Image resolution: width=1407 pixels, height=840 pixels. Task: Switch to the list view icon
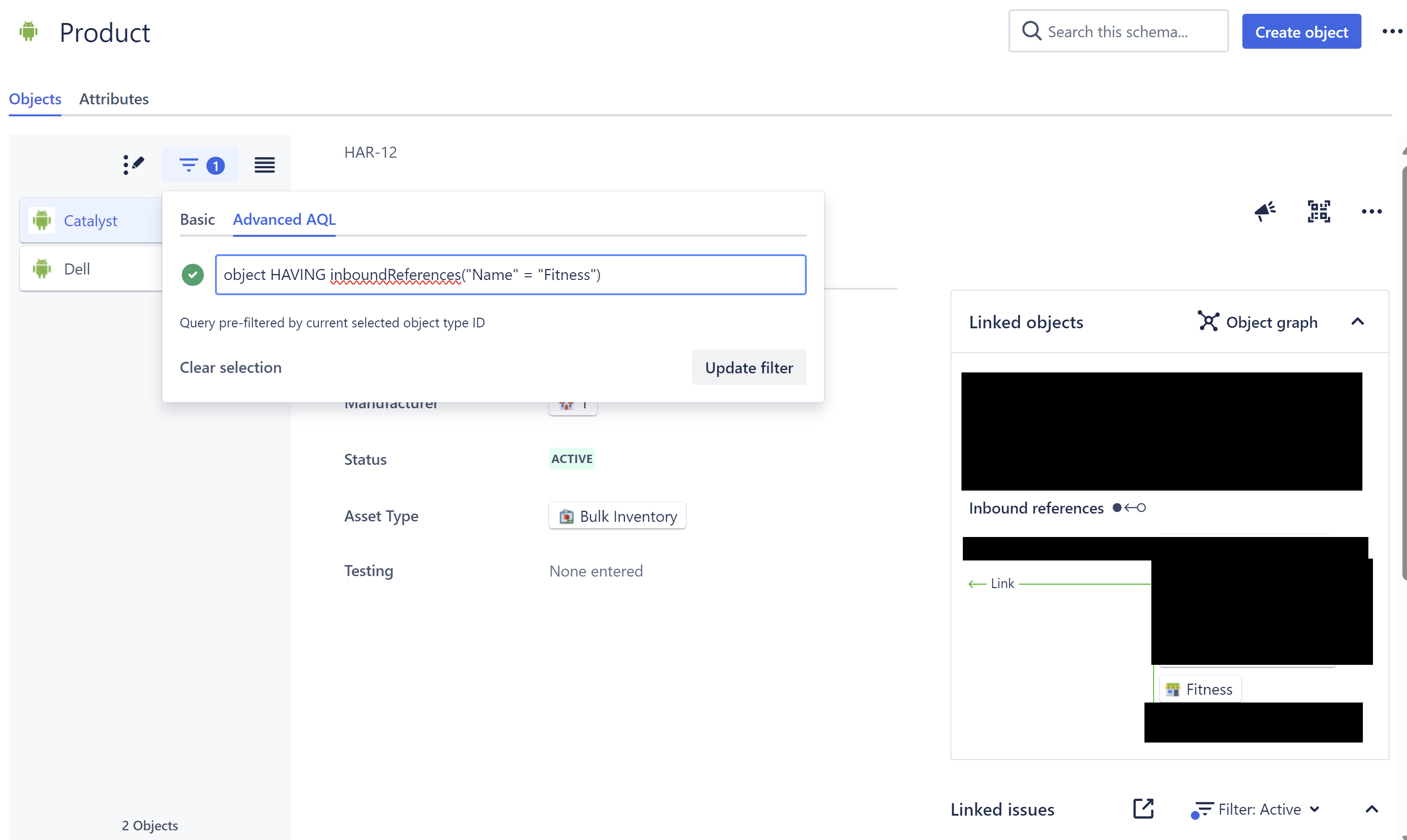(x=264, y=165)
